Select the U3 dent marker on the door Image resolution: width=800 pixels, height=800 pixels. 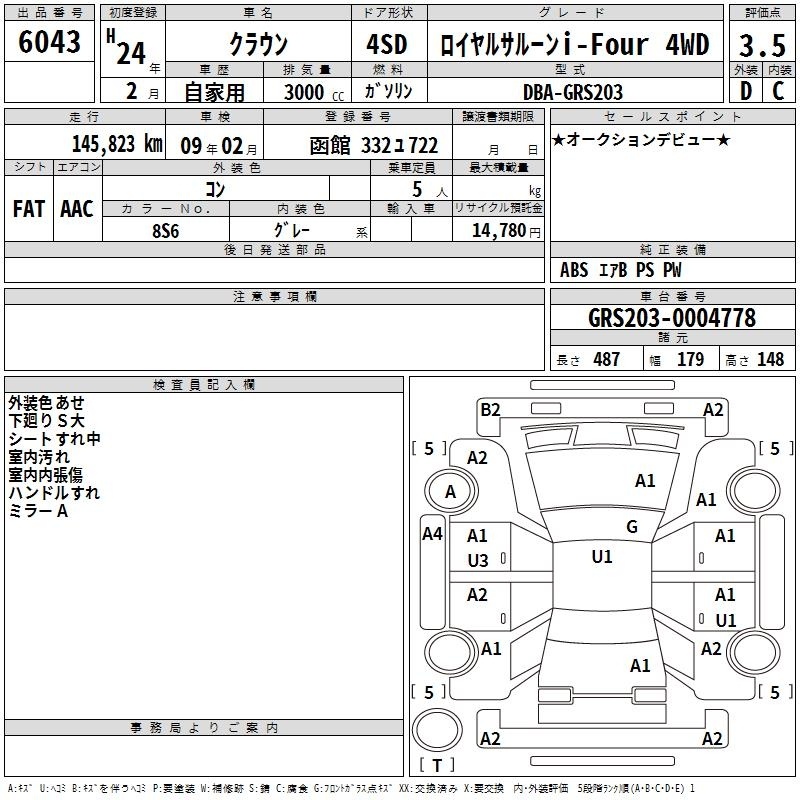478,561
